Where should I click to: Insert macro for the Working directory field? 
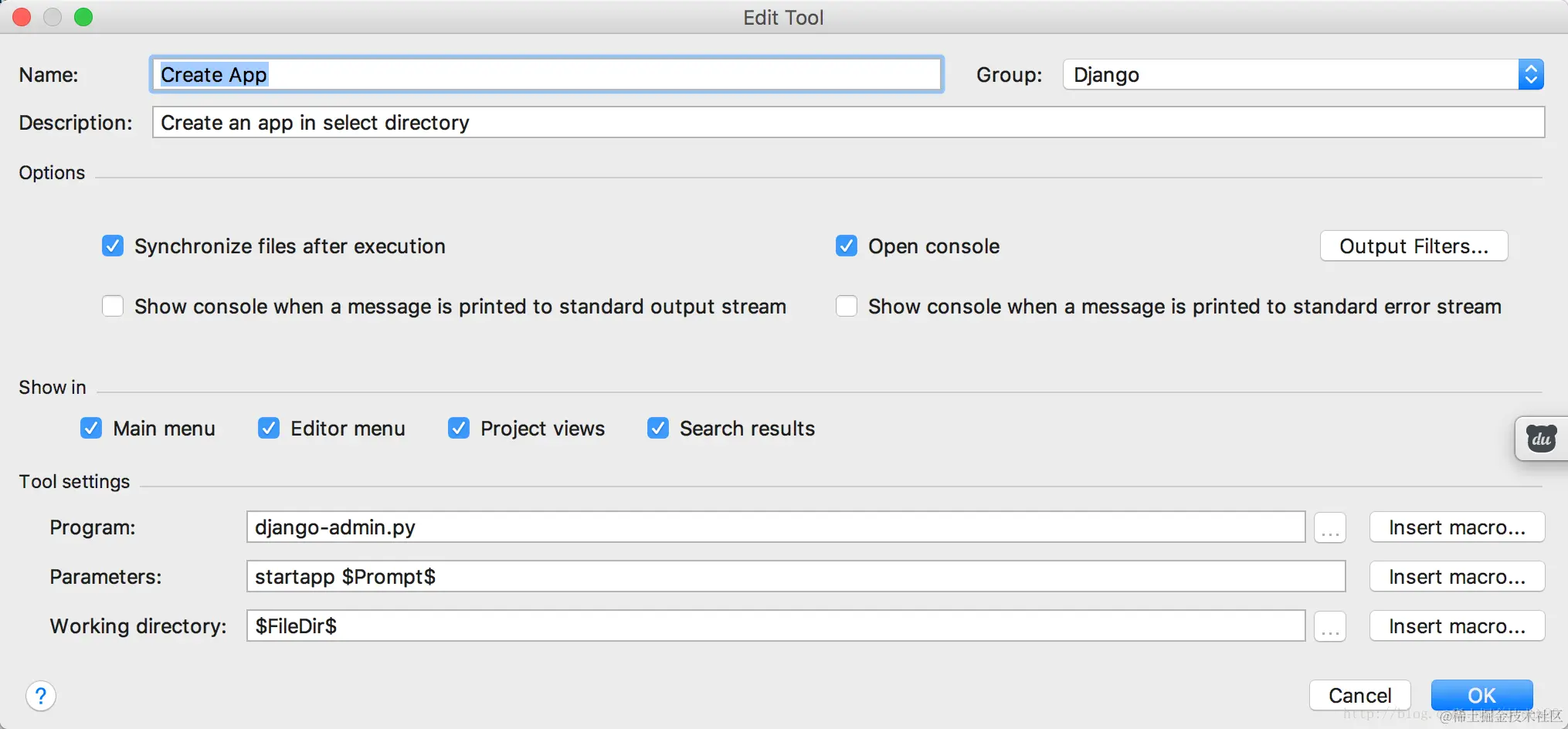click(x=1457, y=626)
